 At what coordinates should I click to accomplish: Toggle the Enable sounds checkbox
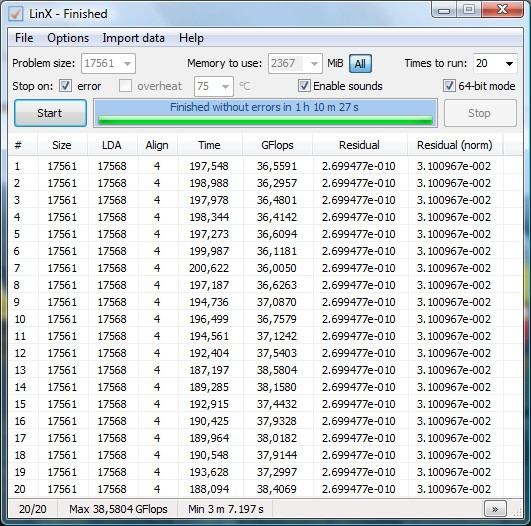pos(304,86)
